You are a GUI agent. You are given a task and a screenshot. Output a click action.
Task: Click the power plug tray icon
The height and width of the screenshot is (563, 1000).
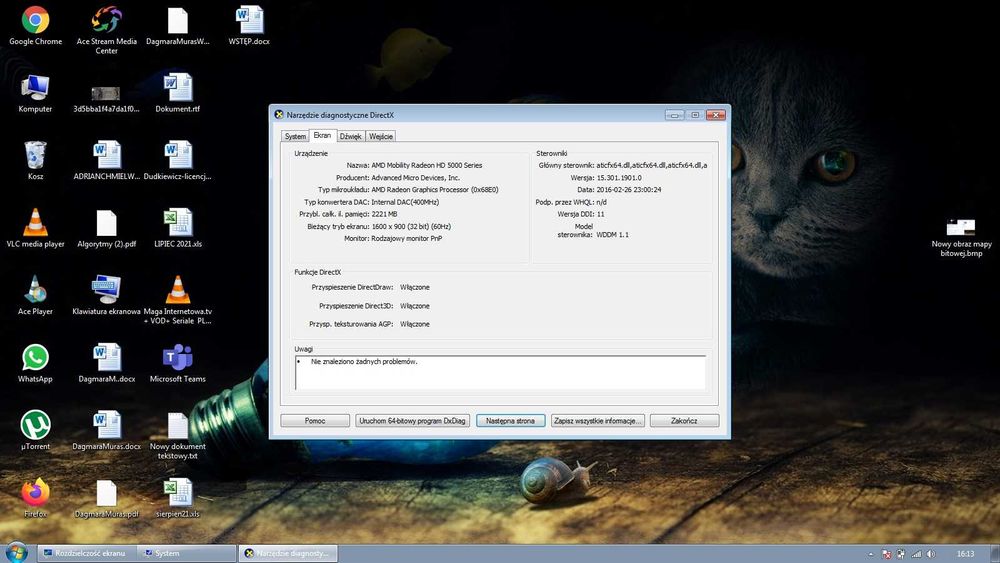(901, 554)
